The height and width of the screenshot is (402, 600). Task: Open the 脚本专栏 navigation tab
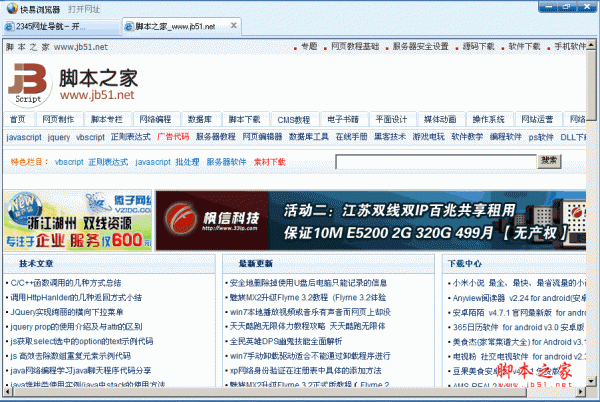tap(107, 119)
